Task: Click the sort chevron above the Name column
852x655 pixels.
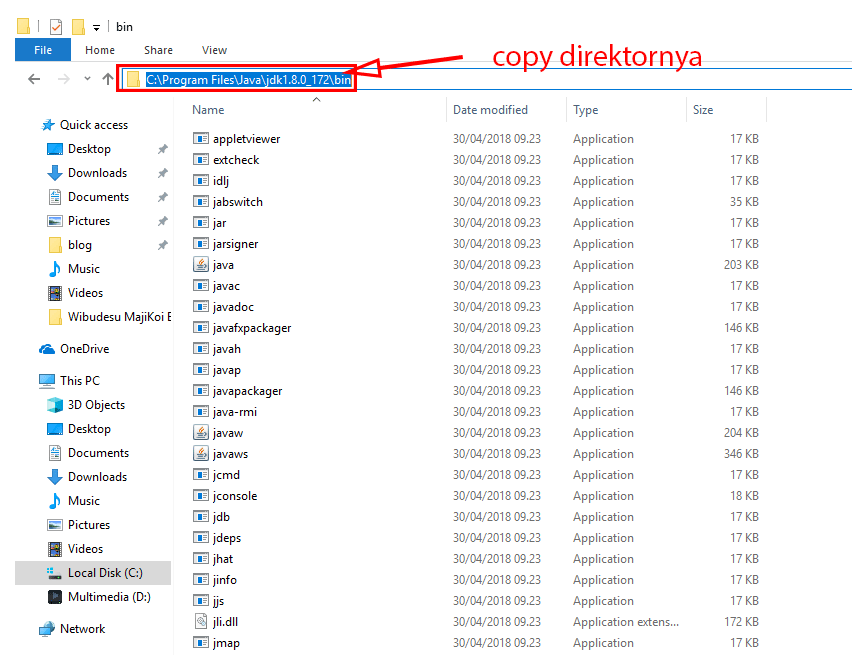Action: click(315, 98)
